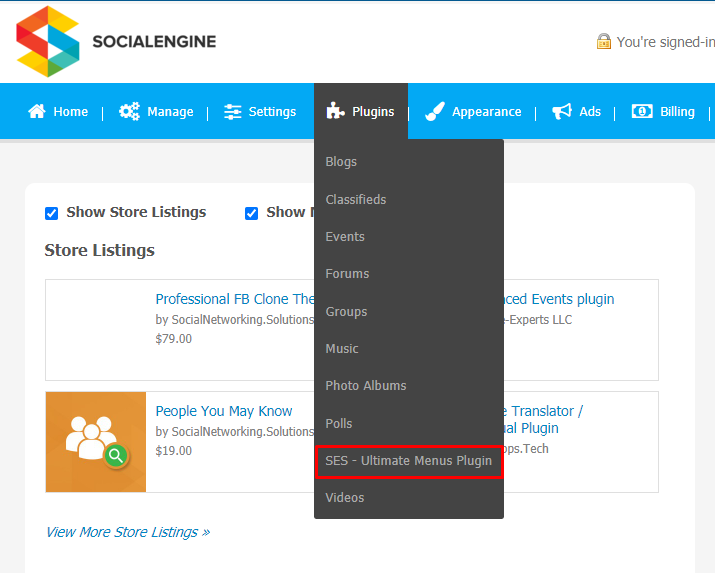Image resolution: width=715 pixels, height=573 pixels.
Task: Select Groups in the Plugins dropdown
Action: 346,312
